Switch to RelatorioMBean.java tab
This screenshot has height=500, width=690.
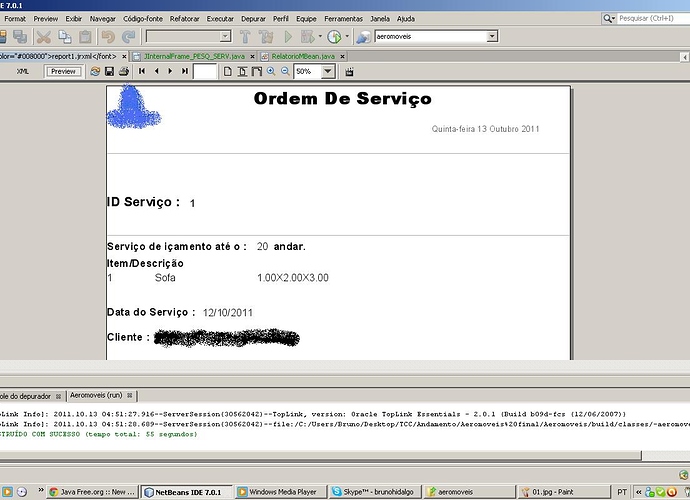point(303,56)
